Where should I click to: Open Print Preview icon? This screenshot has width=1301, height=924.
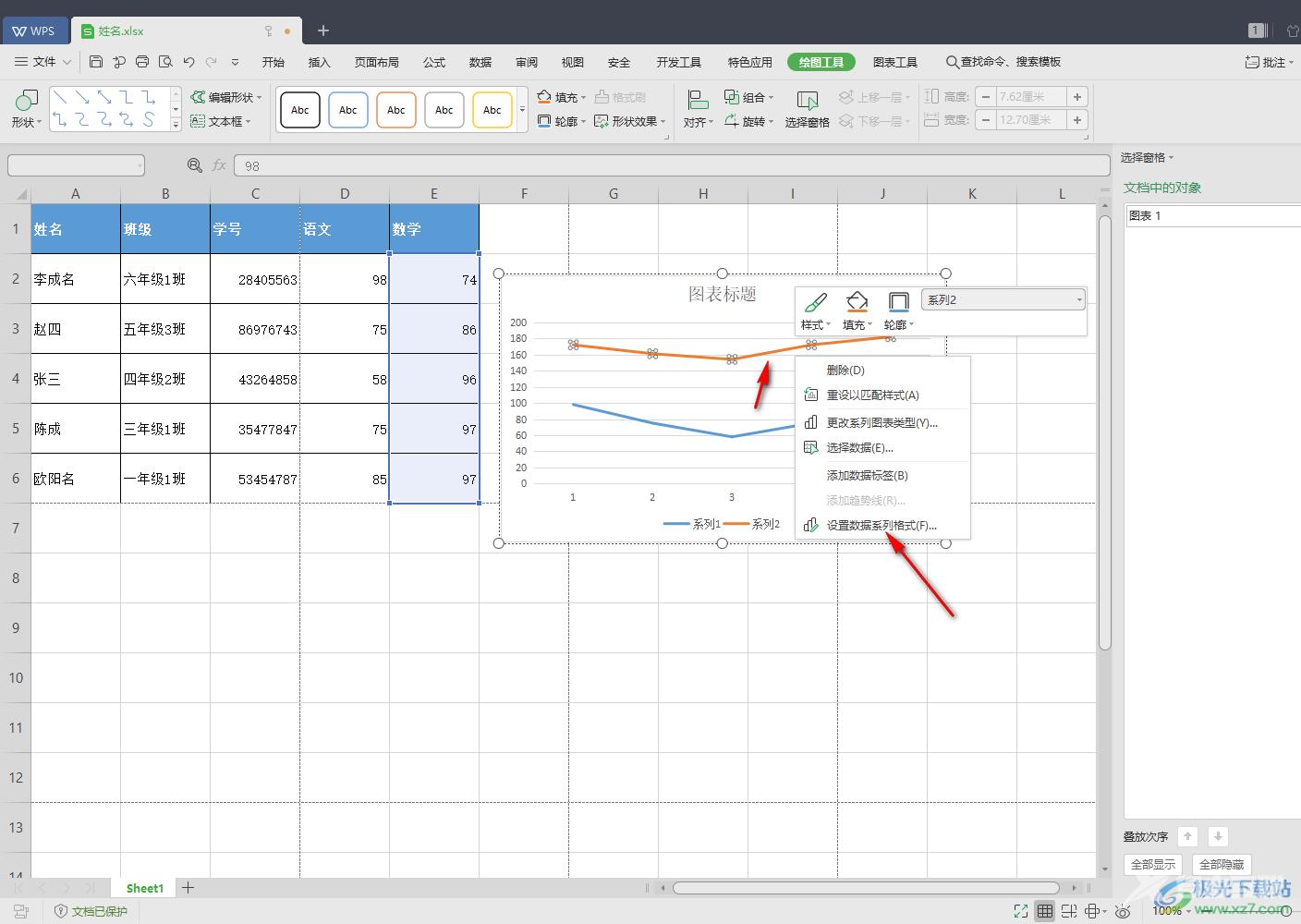tap(165, 62)
